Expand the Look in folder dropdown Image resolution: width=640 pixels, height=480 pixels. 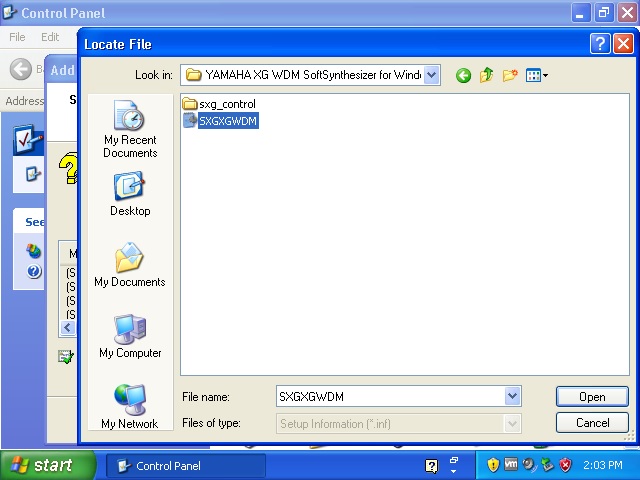[x=431, y=75]
